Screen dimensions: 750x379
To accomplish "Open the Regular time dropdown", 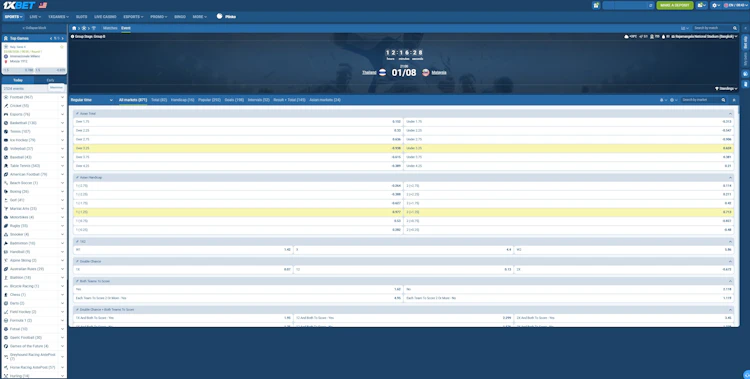I will point(92,100).
